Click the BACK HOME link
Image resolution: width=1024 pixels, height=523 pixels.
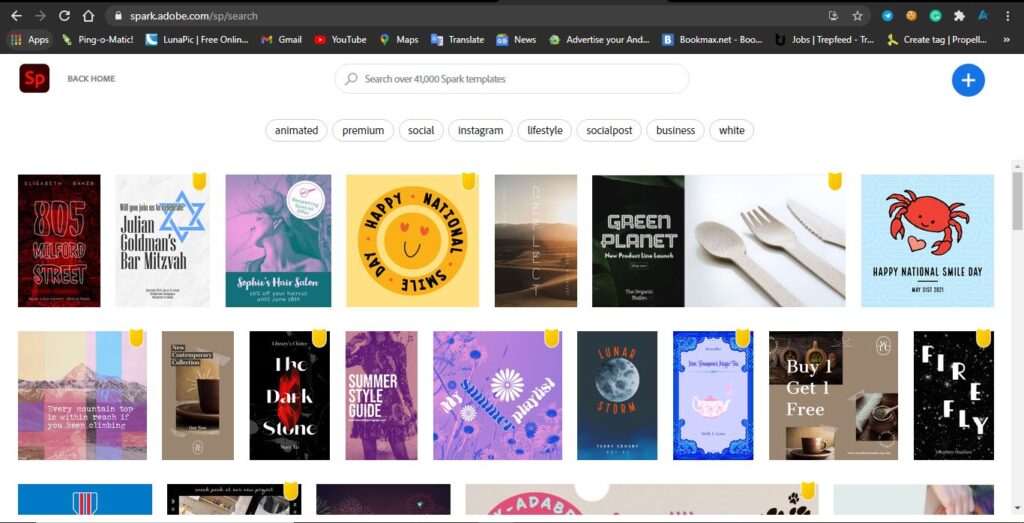tap(91, 78)
